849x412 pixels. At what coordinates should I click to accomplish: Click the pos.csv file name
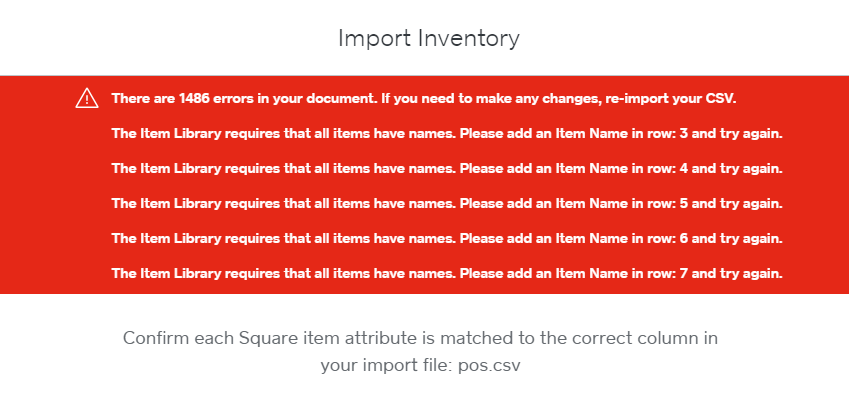click(489, 366)
